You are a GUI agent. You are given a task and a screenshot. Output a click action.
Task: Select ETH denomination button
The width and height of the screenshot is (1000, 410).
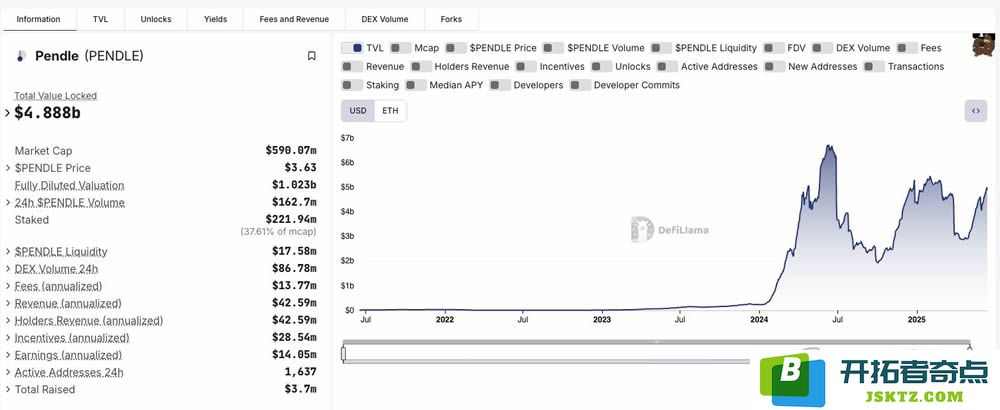[x=390, y=111]
